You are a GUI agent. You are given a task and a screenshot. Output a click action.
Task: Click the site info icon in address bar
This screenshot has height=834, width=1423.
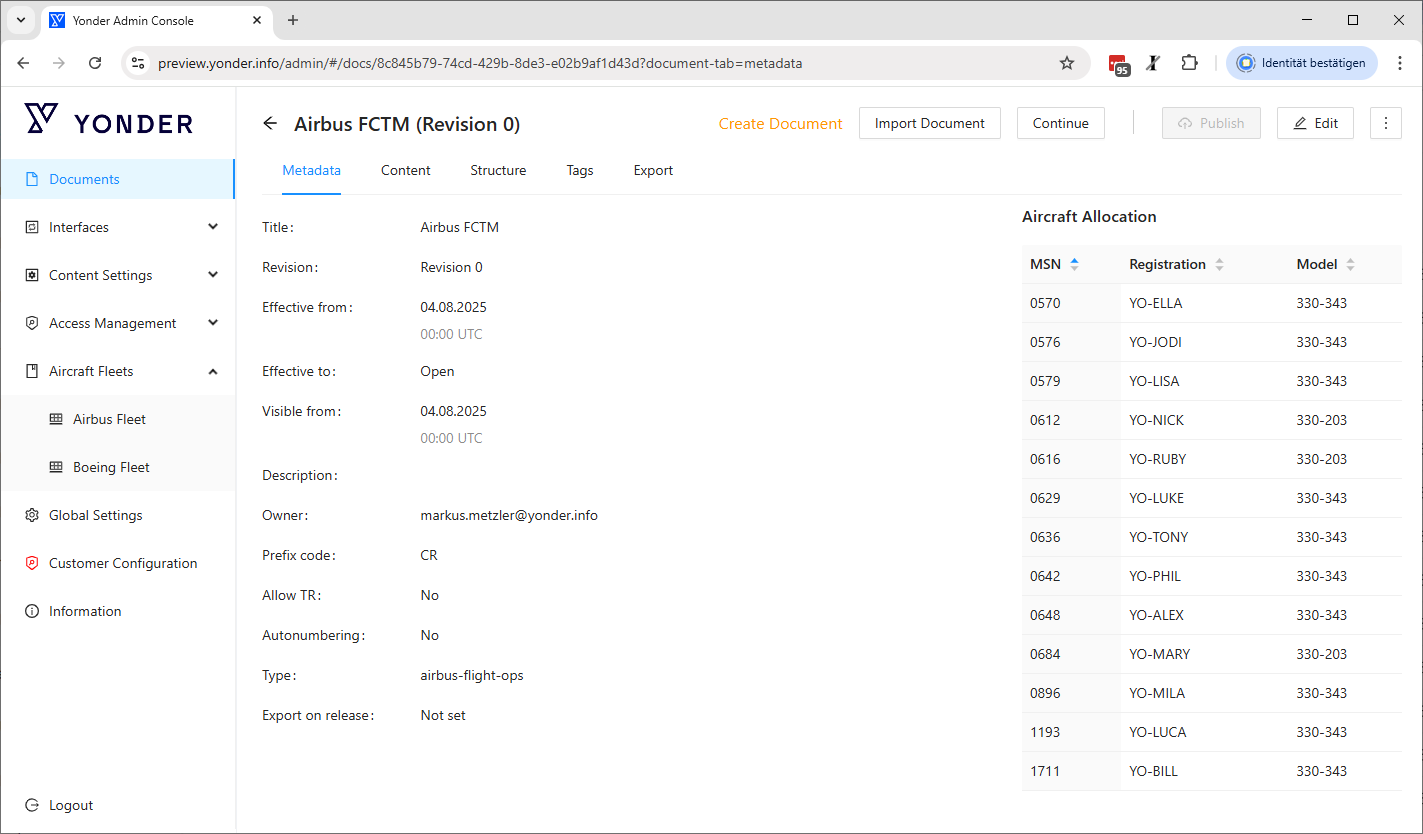139,63
